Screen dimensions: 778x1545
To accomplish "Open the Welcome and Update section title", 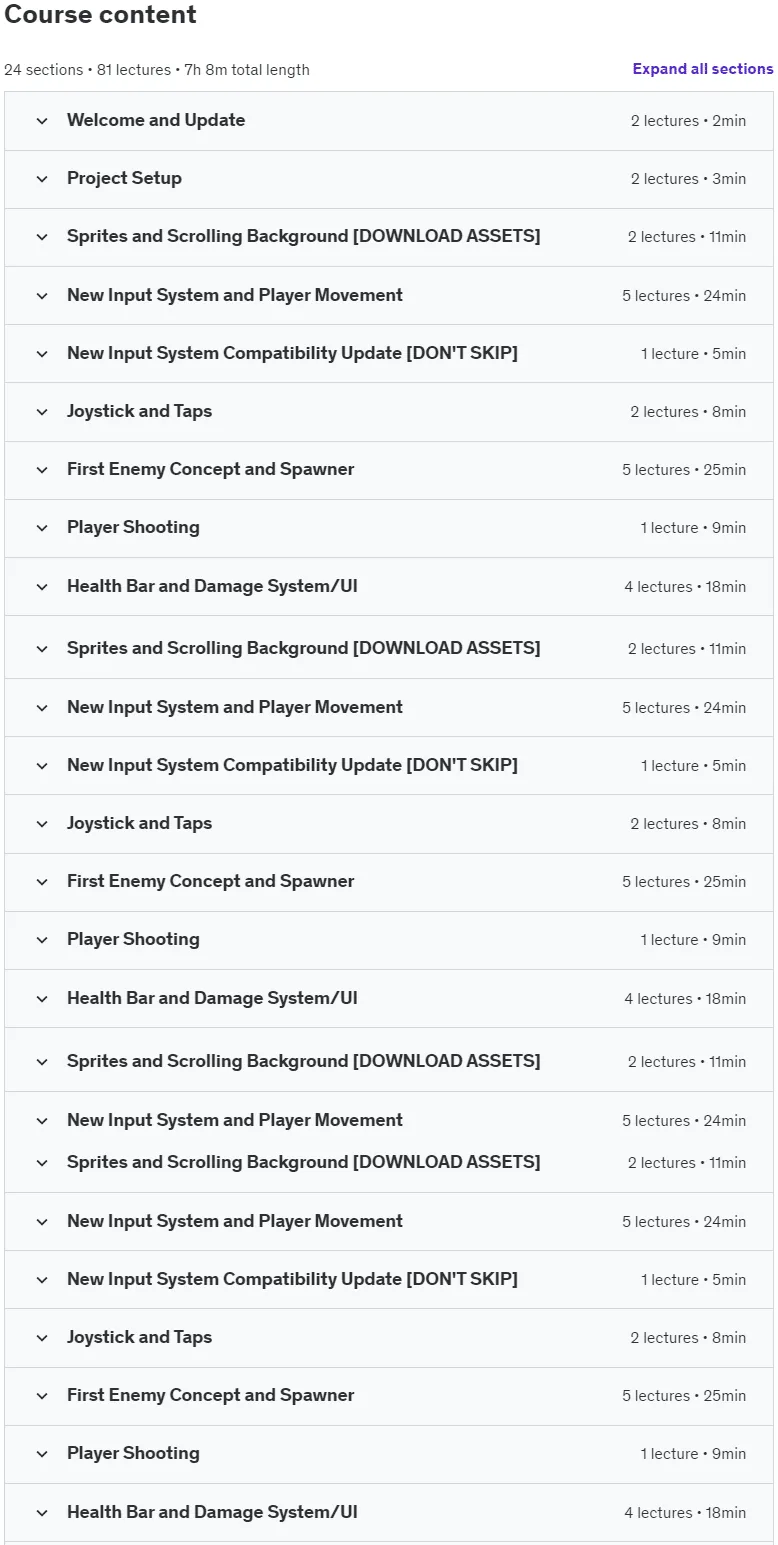I will click(156, 120).
